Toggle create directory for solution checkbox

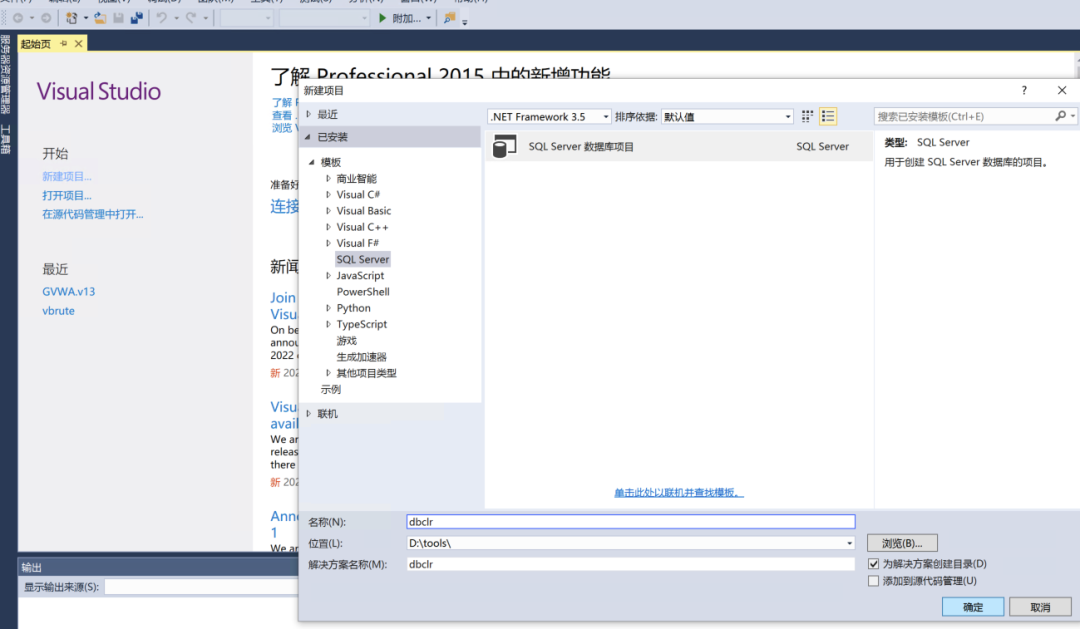click(x=873, y=564)
